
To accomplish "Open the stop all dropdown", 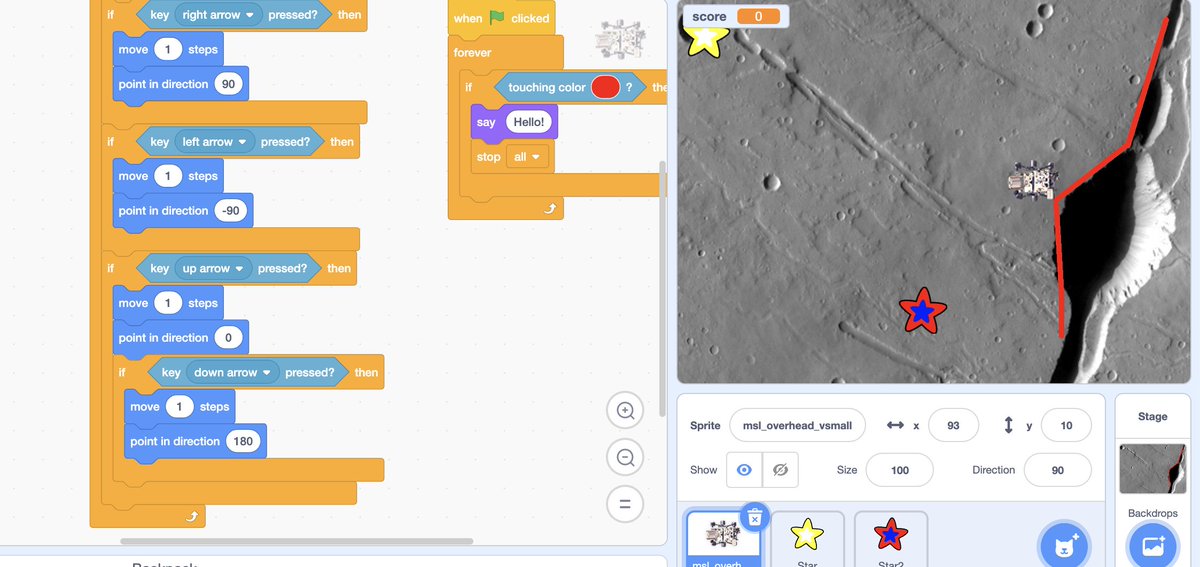I will point(528,157).
